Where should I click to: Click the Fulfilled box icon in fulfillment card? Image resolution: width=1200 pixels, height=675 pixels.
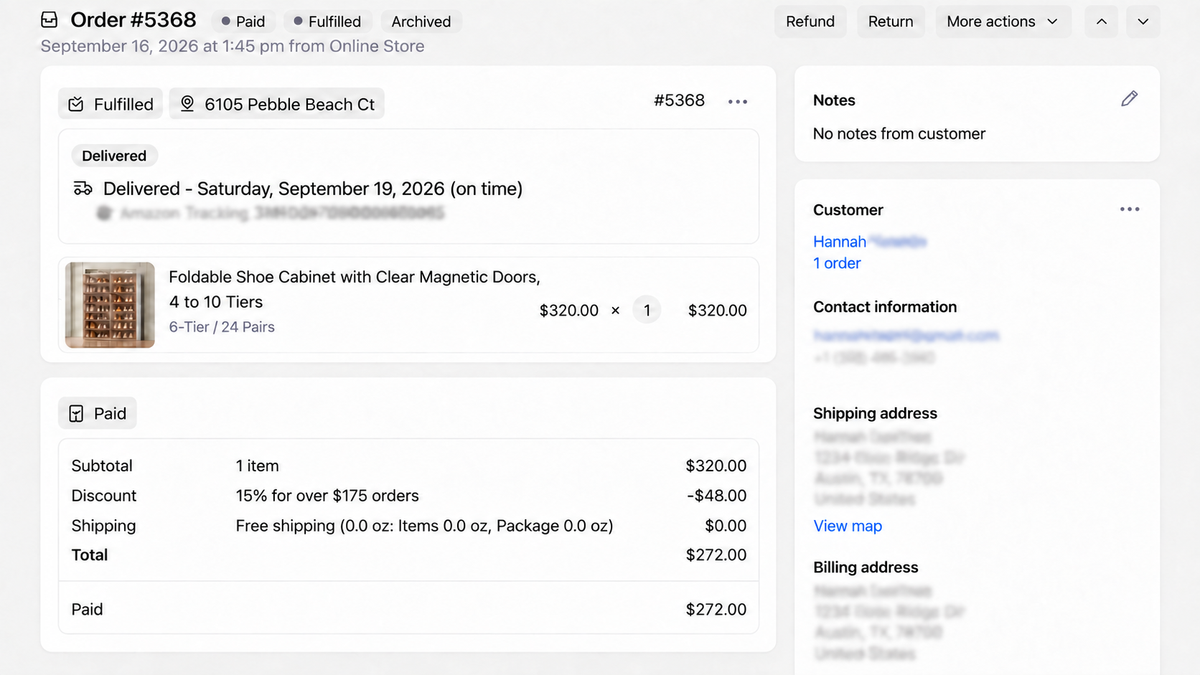tap(77, 104)
